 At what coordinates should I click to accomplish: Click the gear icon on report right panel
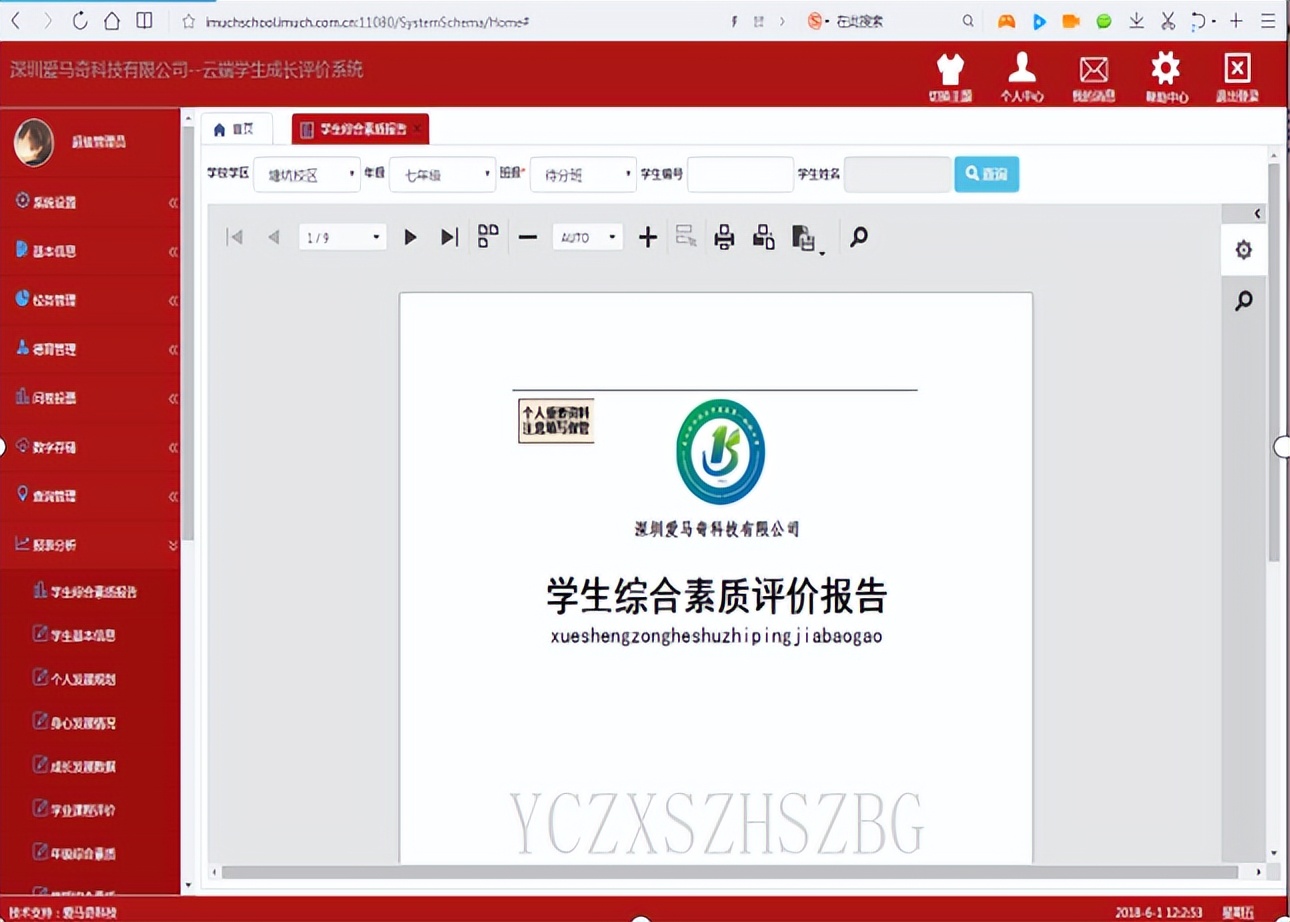[1244, 249]
